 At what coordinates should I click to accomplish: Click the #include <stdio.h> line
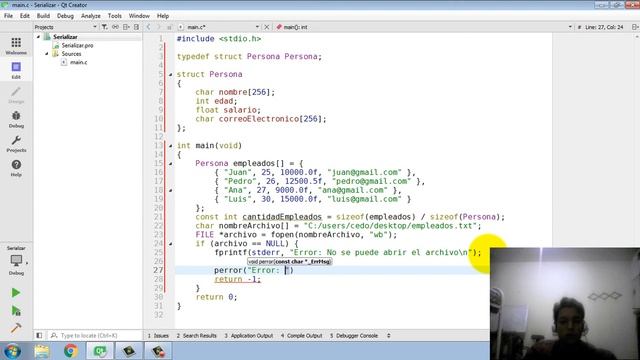[219, 39]
